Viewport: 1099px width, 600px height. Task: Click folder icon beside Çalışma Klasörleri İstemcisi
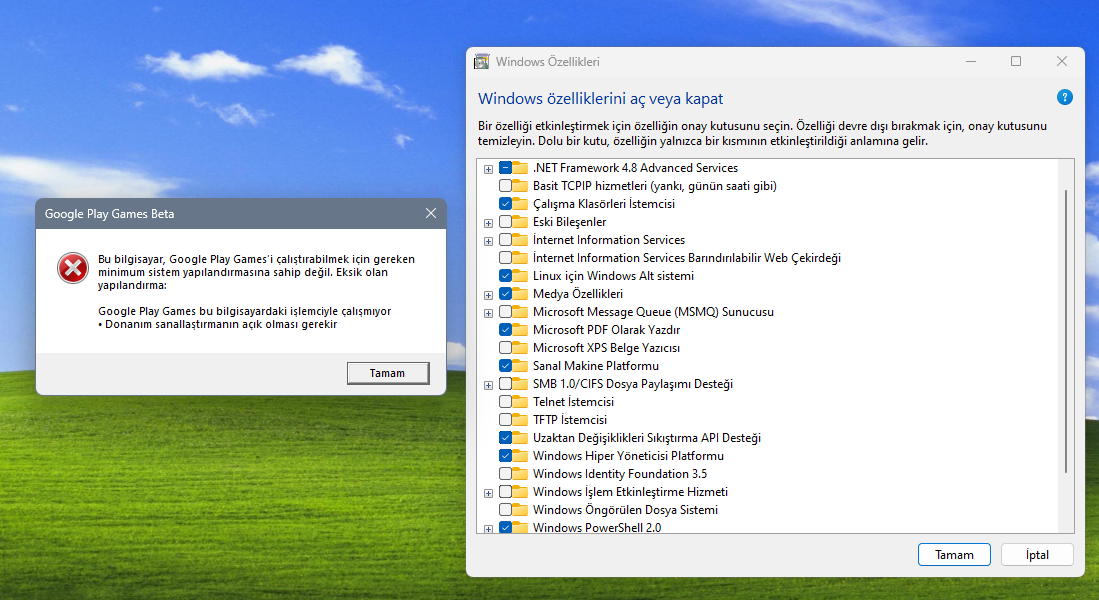coord(519,204)
